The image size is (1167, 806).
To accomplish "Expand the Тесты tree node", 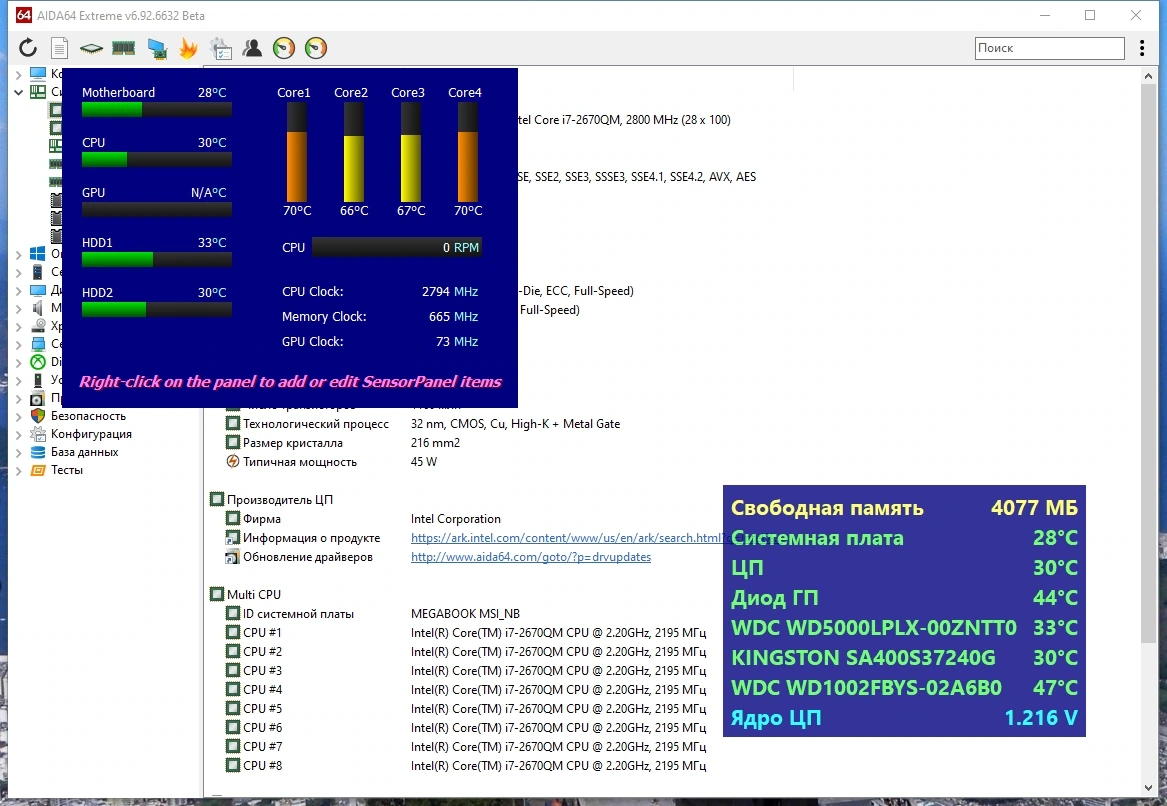I will [x=19, y=470].
